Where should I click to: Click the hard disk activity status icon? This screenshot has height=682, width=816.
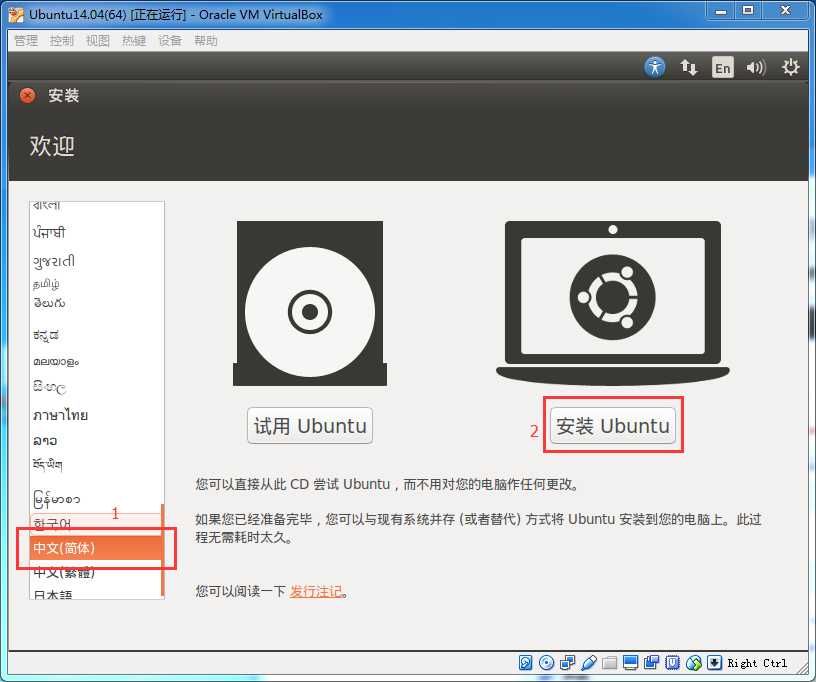(526, 662)
